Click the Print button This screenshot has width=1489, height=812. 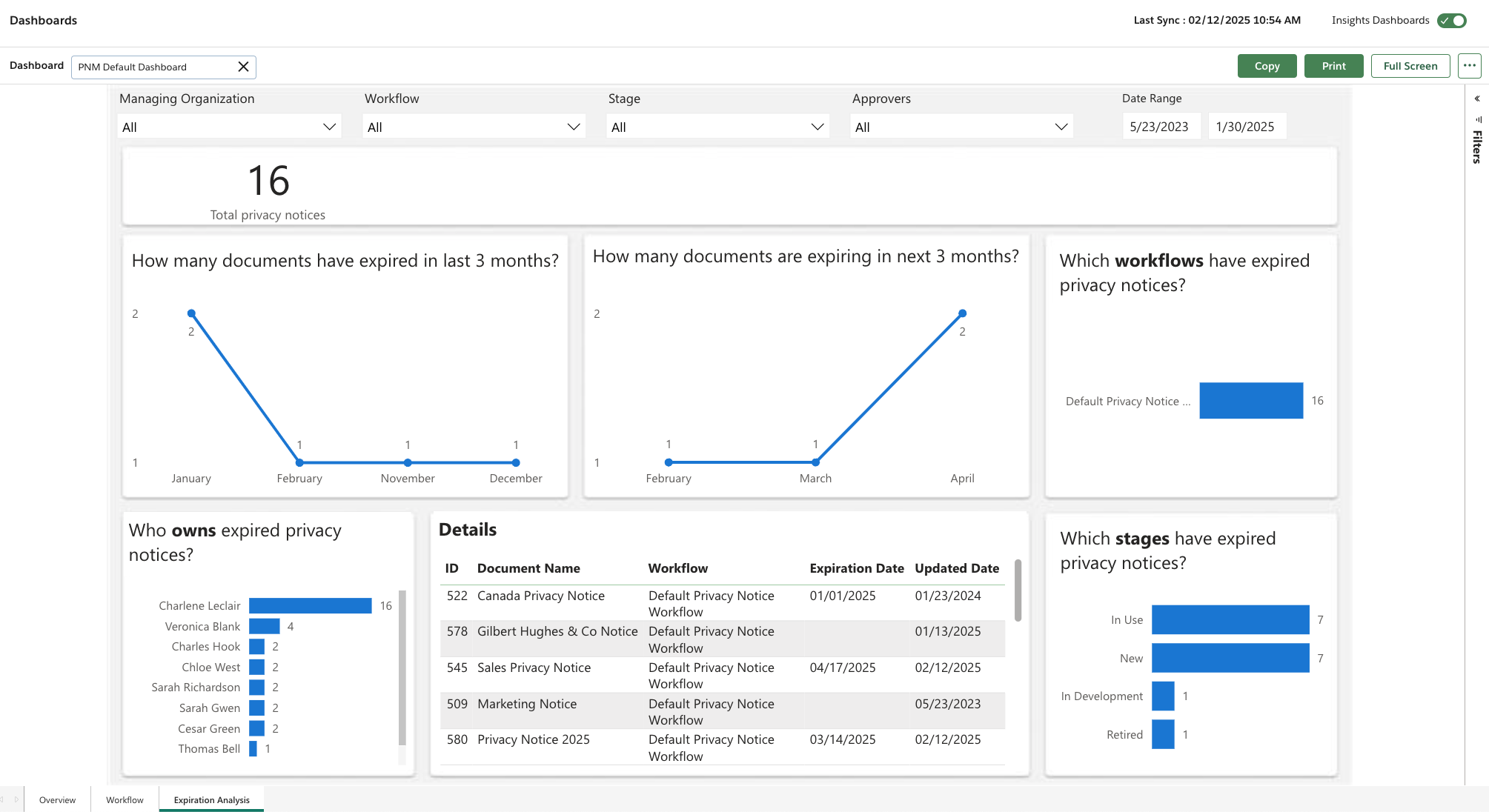1333,66
